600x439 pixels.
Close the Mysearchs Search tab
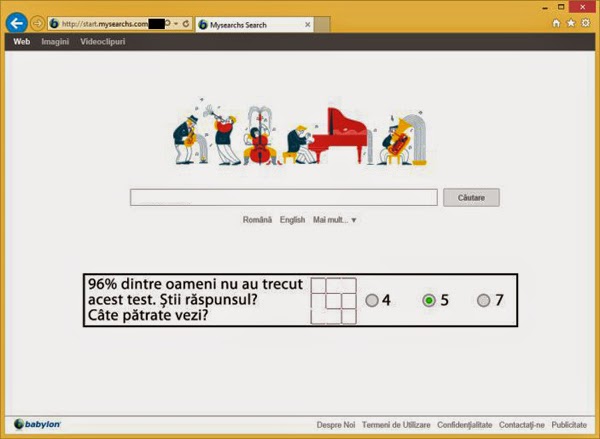click(307, 25)
